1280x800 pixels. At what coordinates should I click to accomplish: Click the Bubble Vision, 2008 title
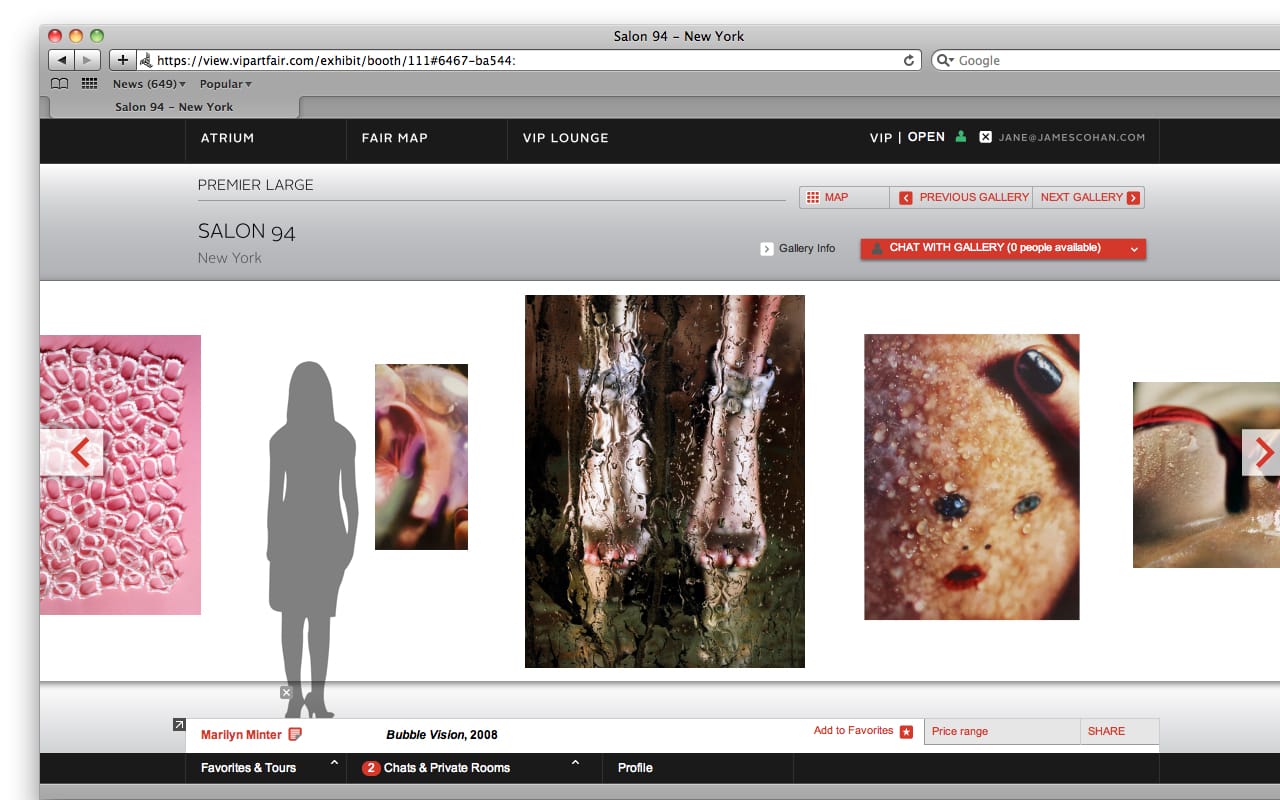442,735
